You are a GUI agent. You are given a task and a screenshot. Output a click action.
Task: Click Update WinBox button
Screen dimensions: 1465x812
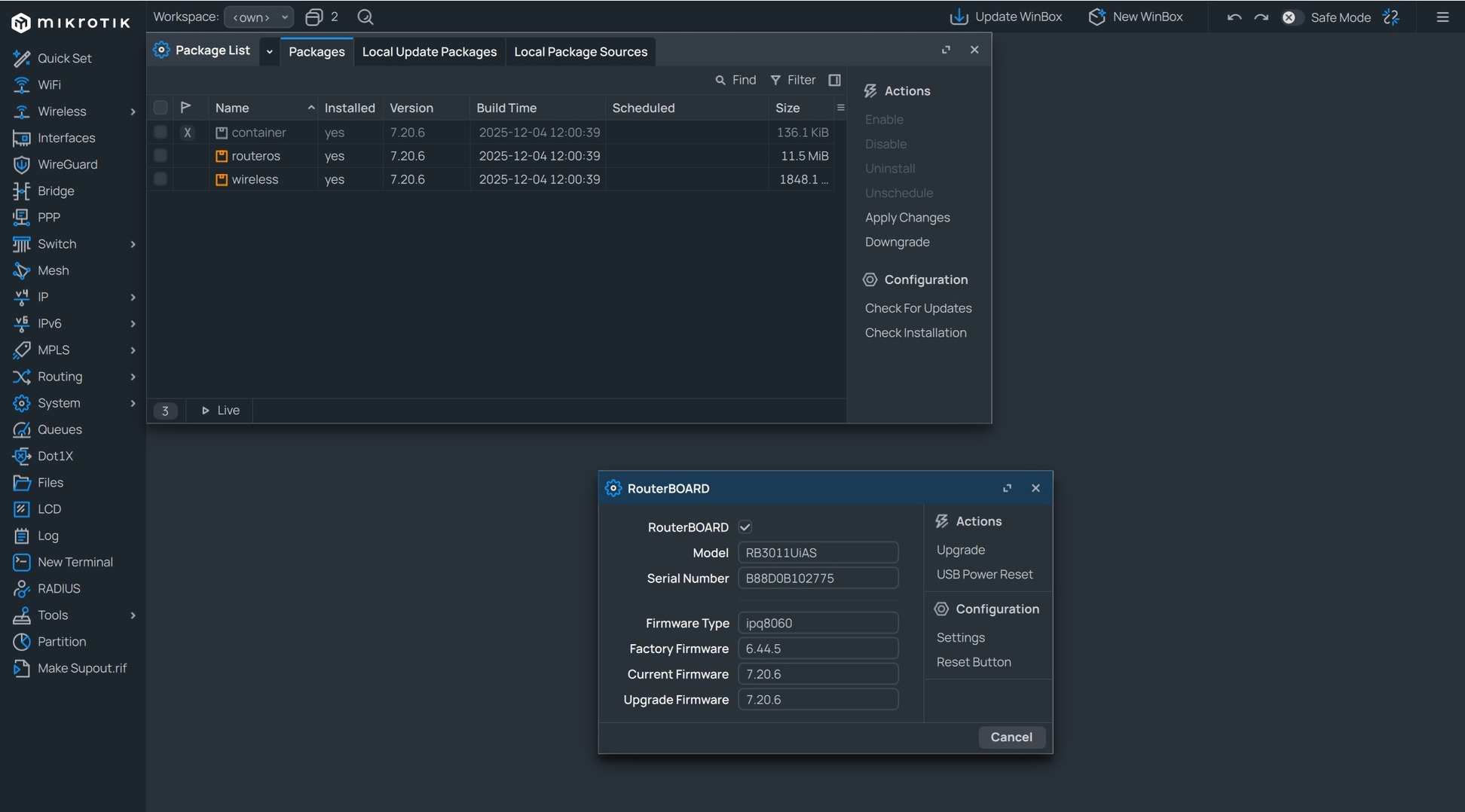[1005, 17]
